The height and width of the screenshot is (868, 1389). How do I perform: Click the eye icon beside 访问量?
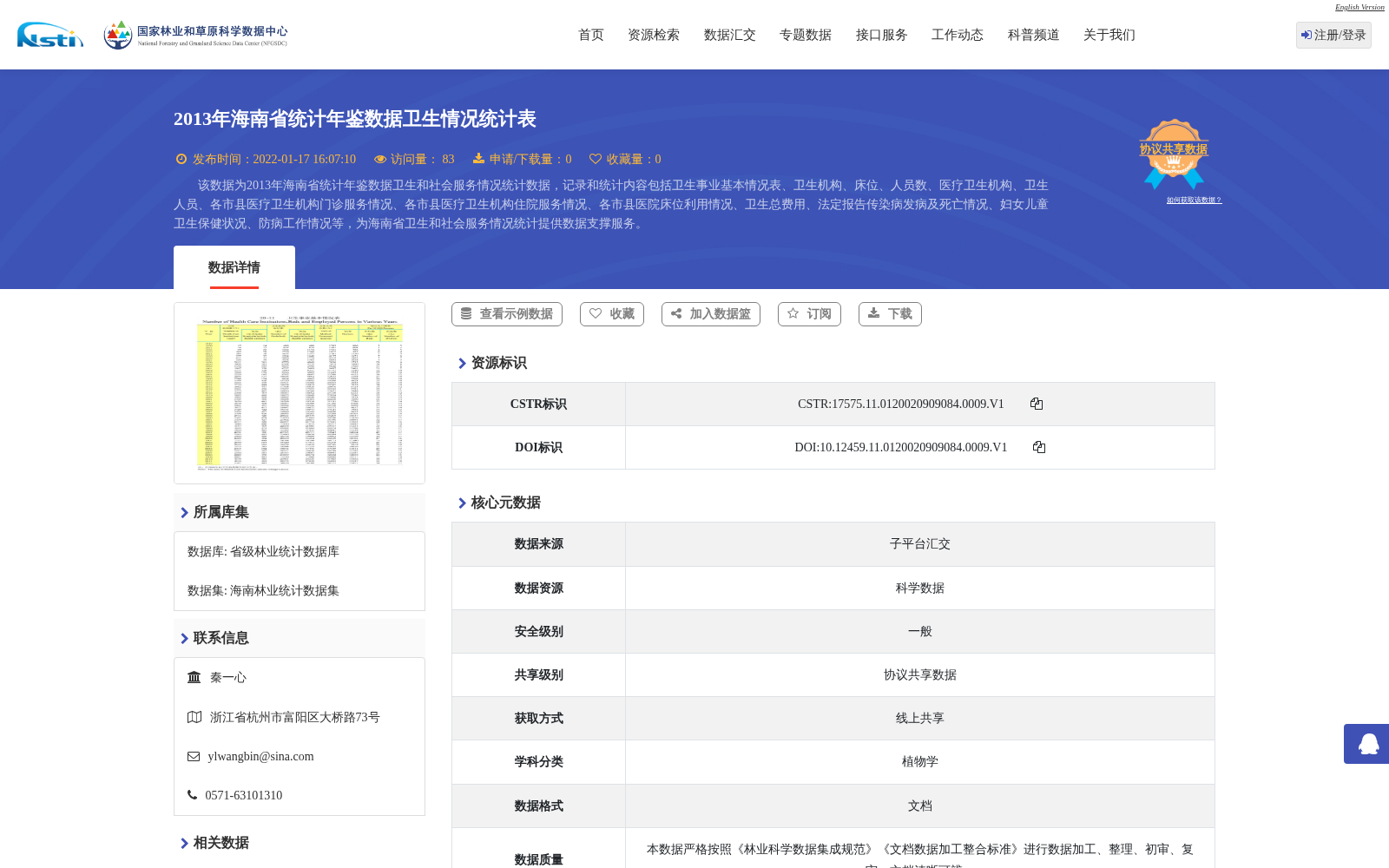(x=380, y=159)
